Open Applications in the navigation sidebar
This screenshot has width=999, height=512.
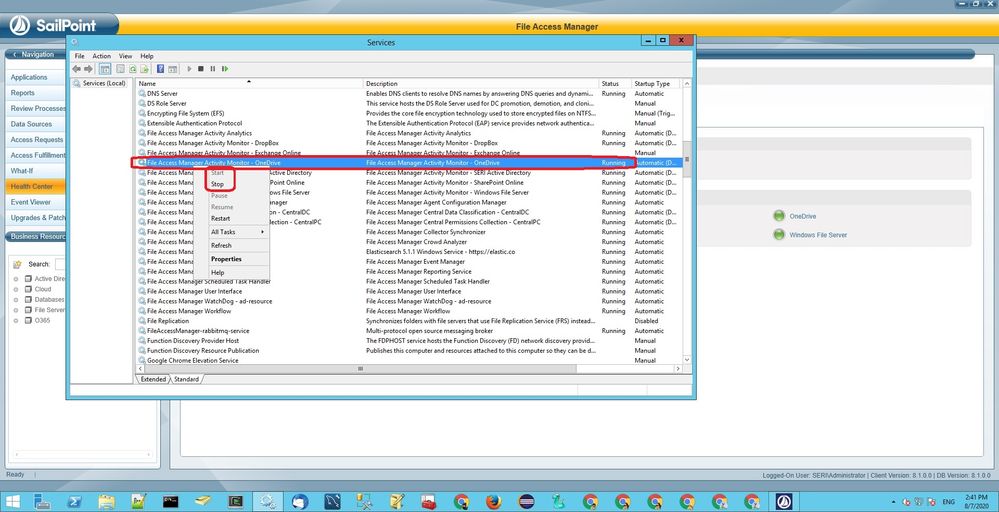coord(29,77)
